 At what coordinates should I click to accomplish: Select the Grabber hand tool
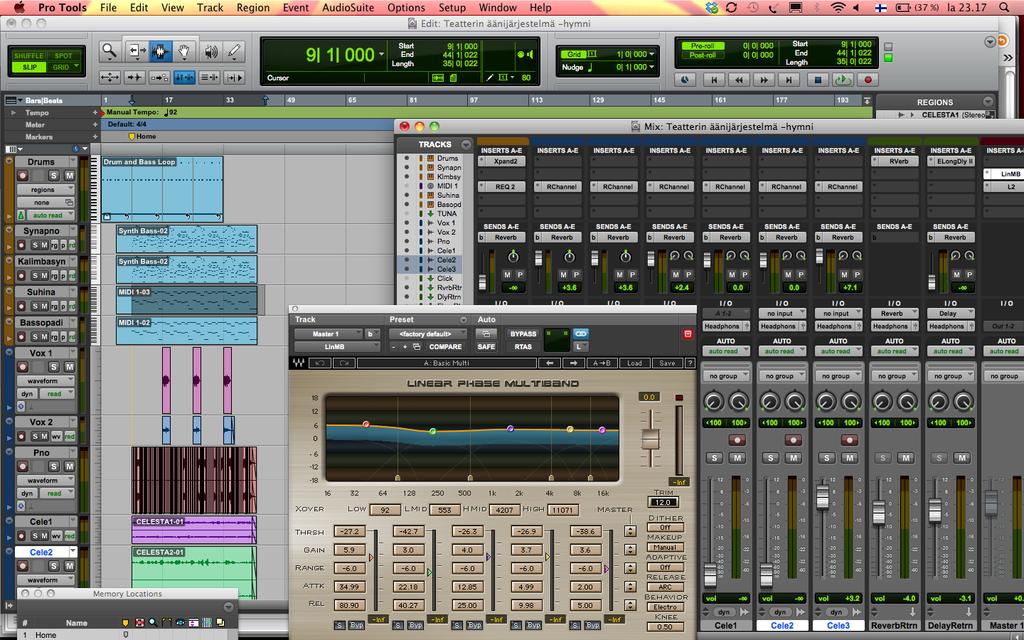184,51
